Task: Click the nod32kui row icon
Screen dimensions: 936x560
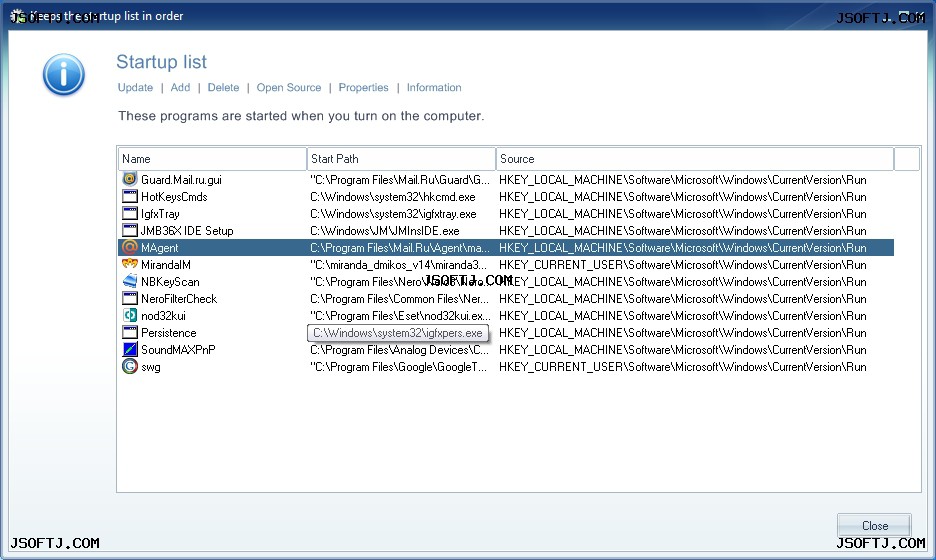Action: pyautogui.click(x=130, y=315)
